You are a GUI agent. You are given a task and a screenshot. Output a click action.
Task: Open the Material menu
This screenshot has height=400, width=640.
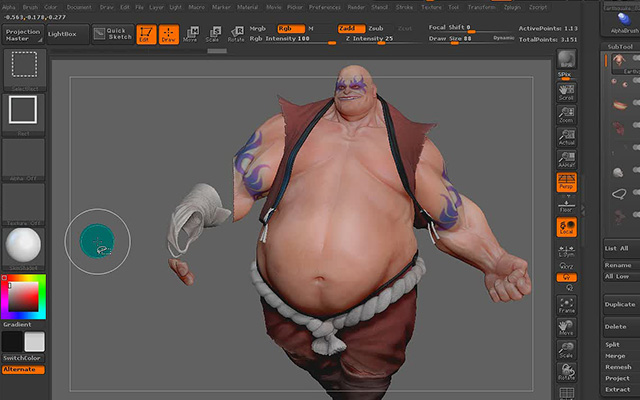(247, 7)
